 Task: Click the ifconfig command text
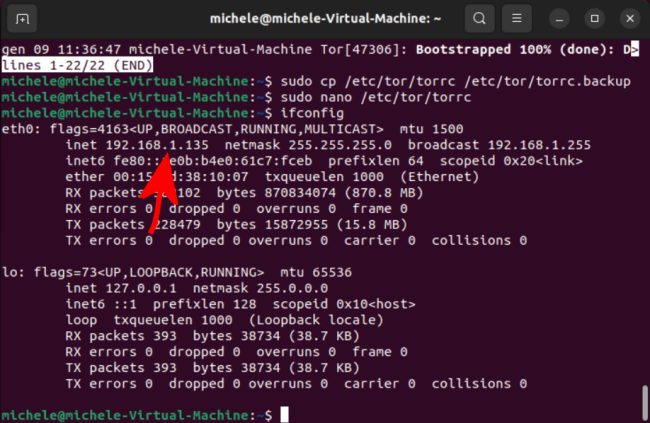pyautogui.click(x=312, y=113)
